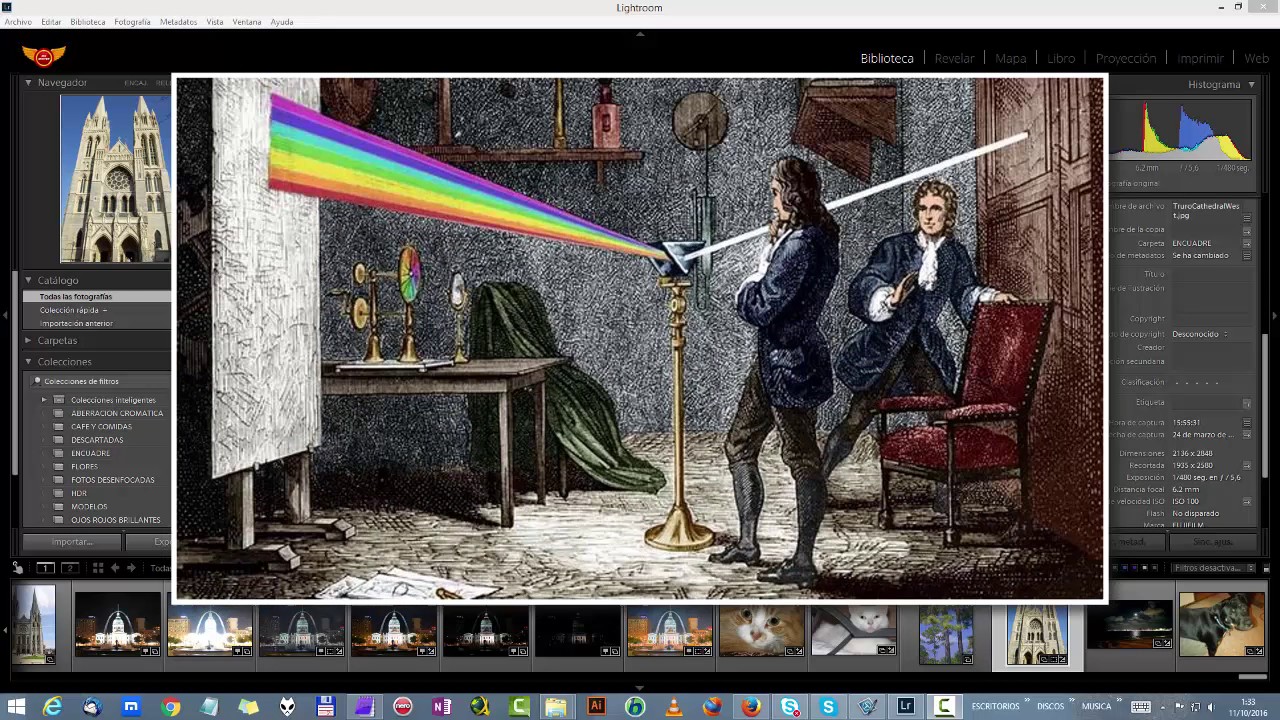Select the HDR collection

click(79, 493)
